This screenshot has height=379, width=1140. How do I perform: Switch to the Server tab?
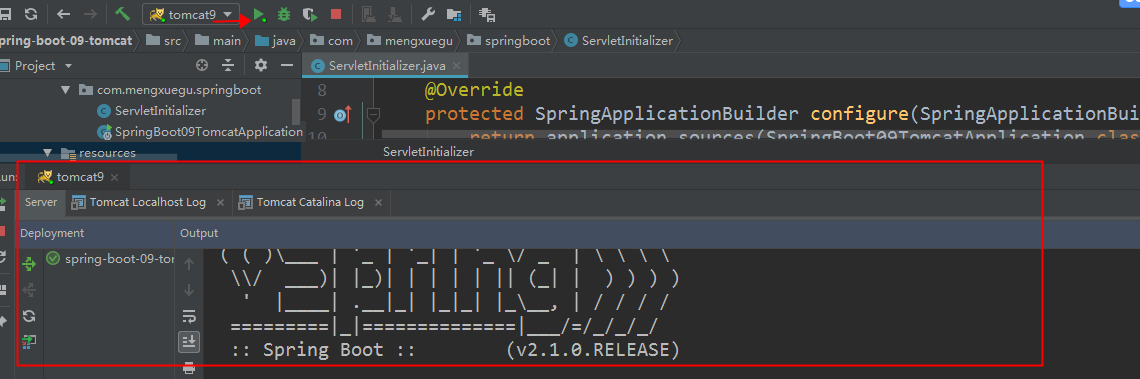41,202
